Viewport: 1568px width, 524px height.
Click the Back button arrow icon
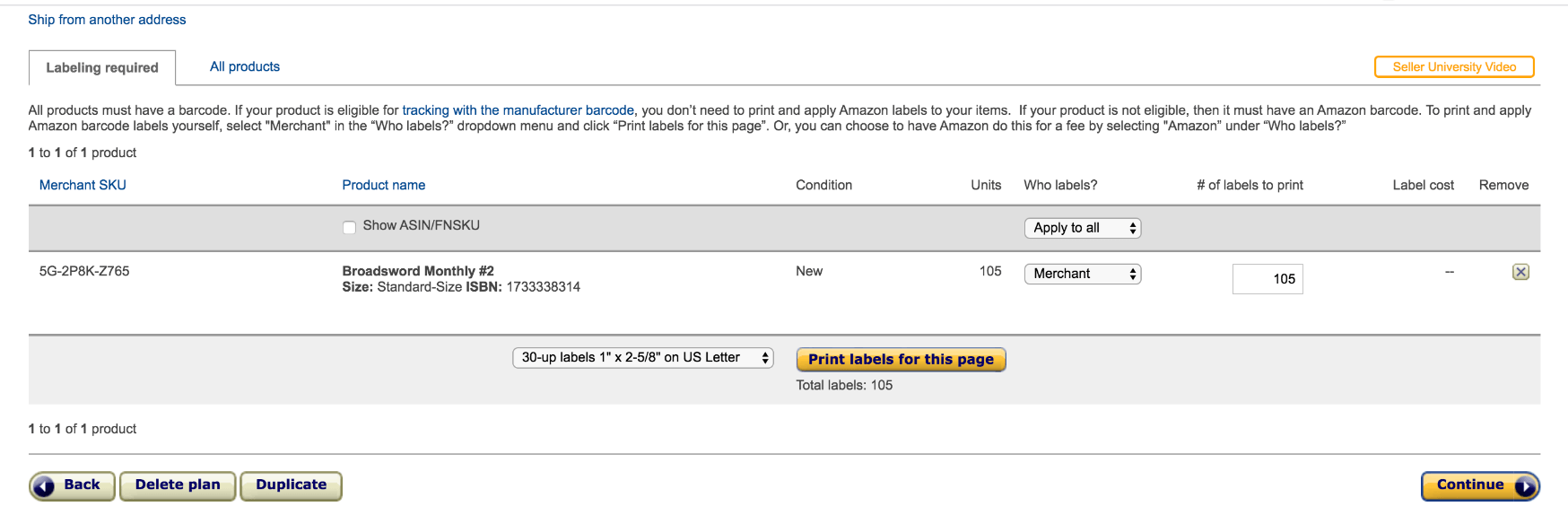point(45,486)
